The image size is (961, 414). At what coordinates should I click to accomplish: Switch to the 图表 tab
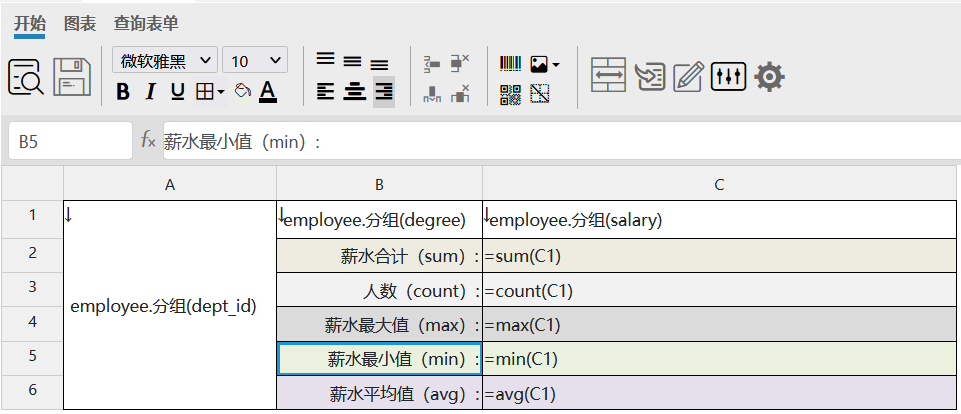click(x=80, y=24)
